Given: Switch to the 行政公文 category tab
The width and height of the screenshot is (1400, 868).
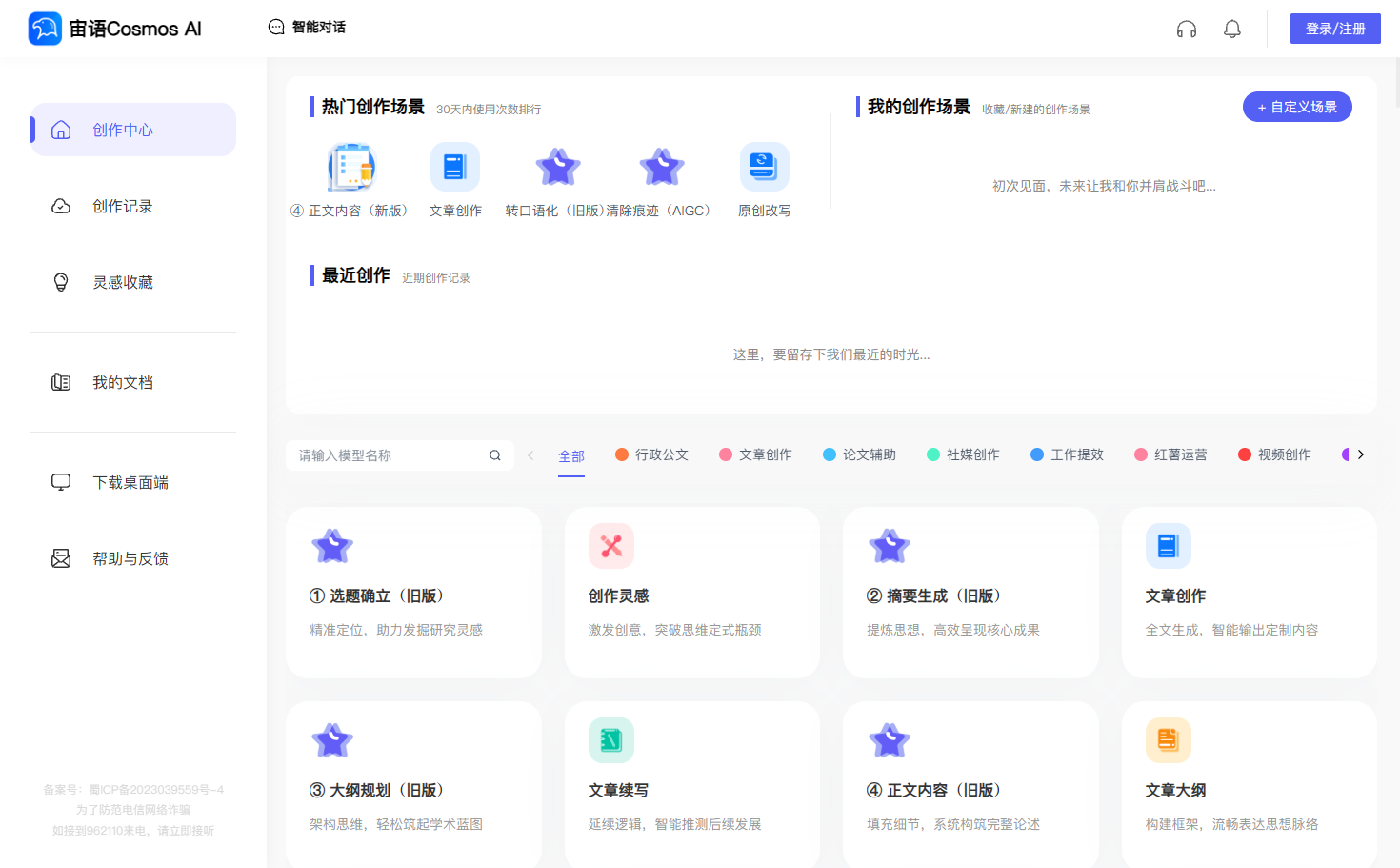Looking at the screenshot, I should pos(651,454).
